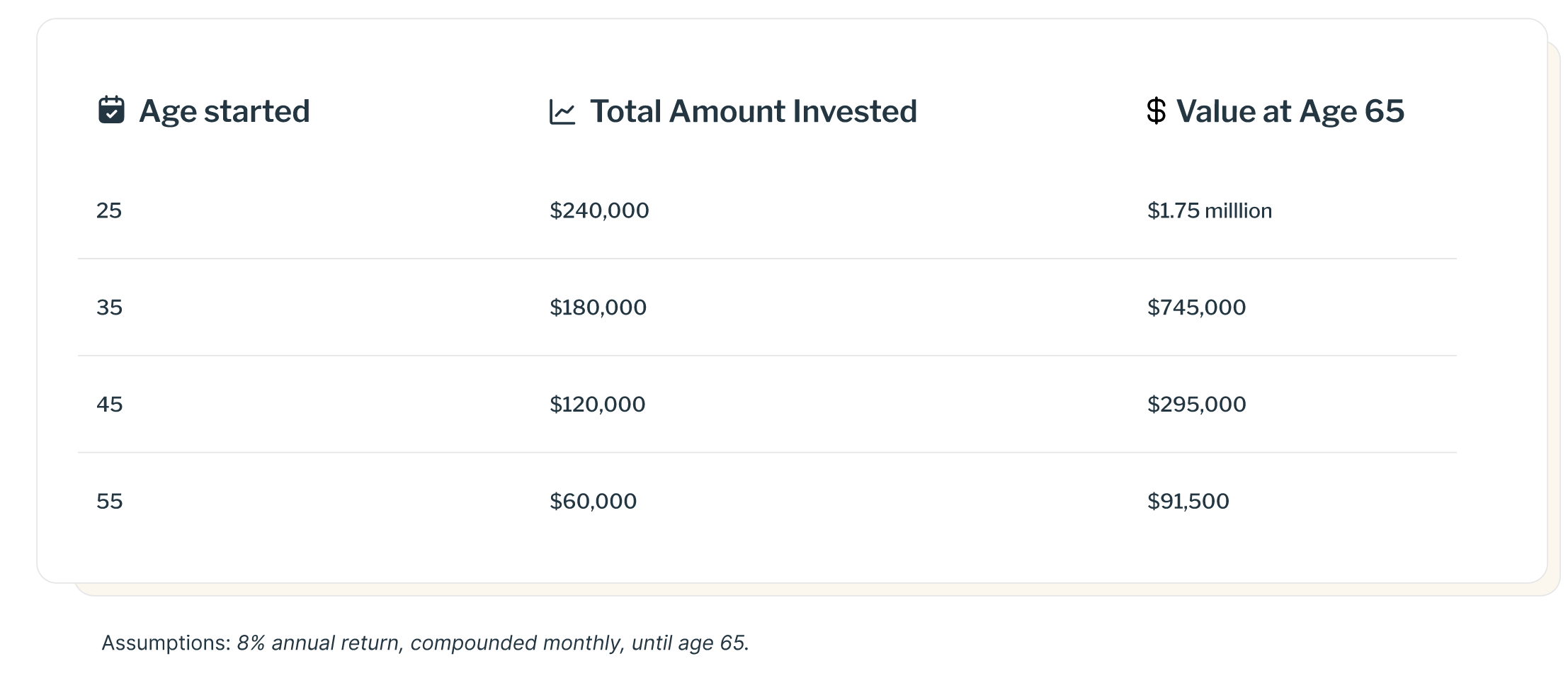The image size is (1568, 683).
Task: Click the italic 8% annual return note
Action: coord(492,643)
